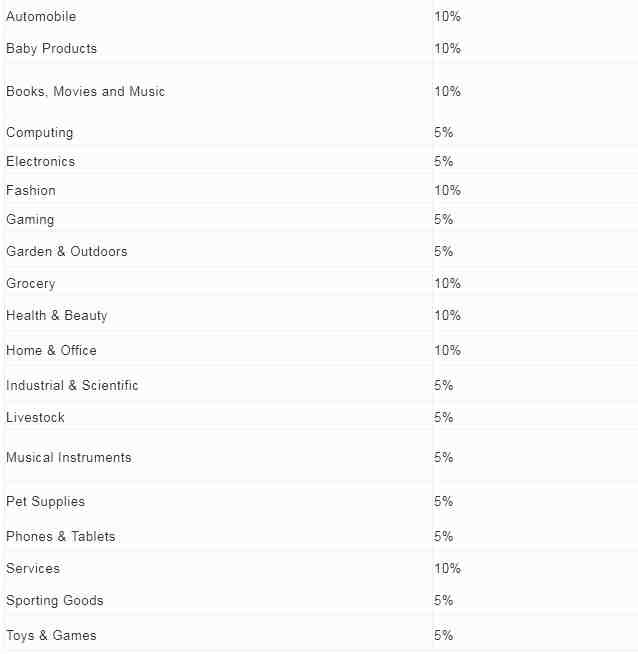Select the Livestock category label
The height and width of the screenshot is (654, 638).
[35, 417]
